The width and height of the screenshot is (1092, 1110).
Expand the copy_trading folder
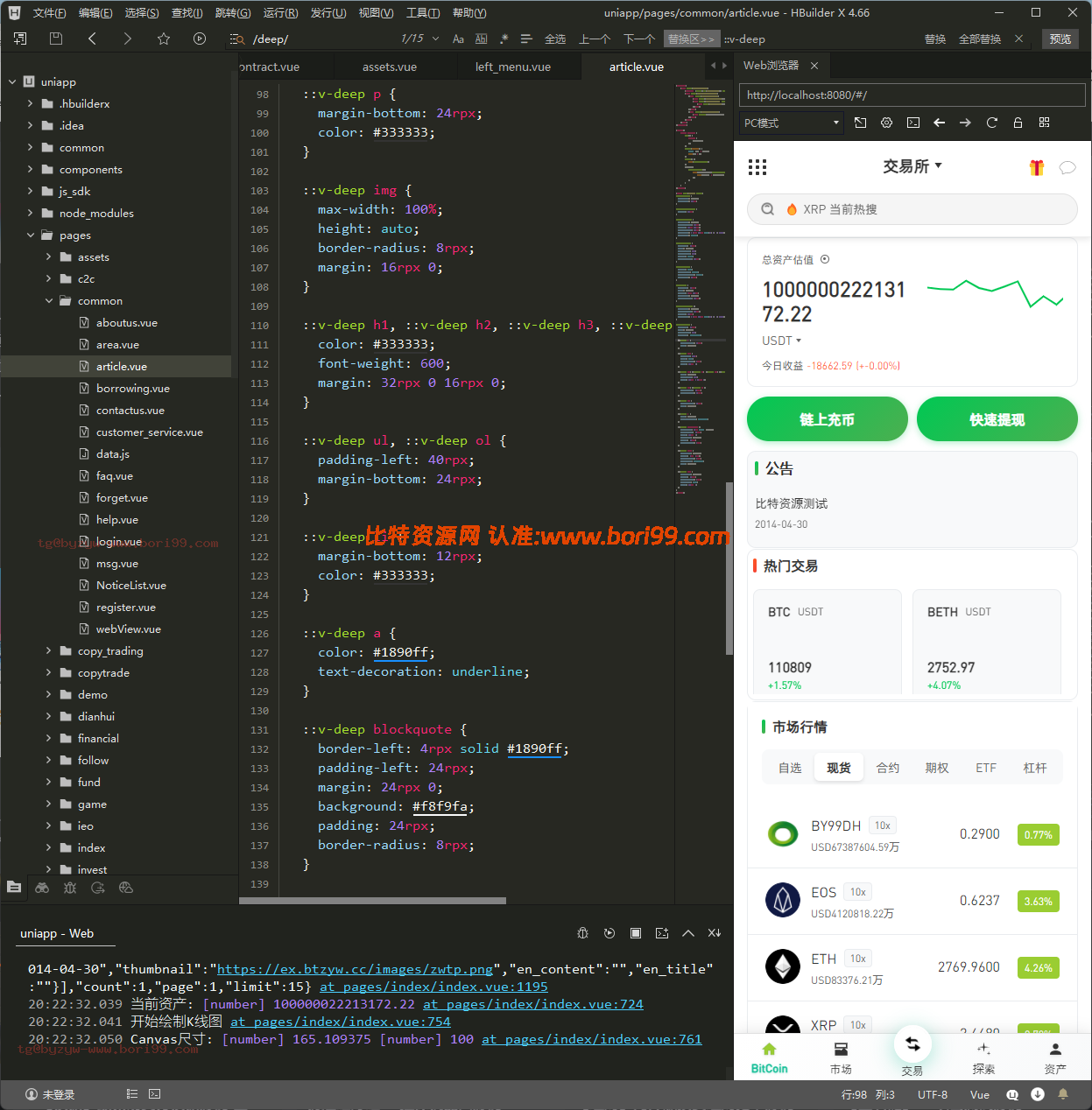pyautogui.click(x=49, y=650)
